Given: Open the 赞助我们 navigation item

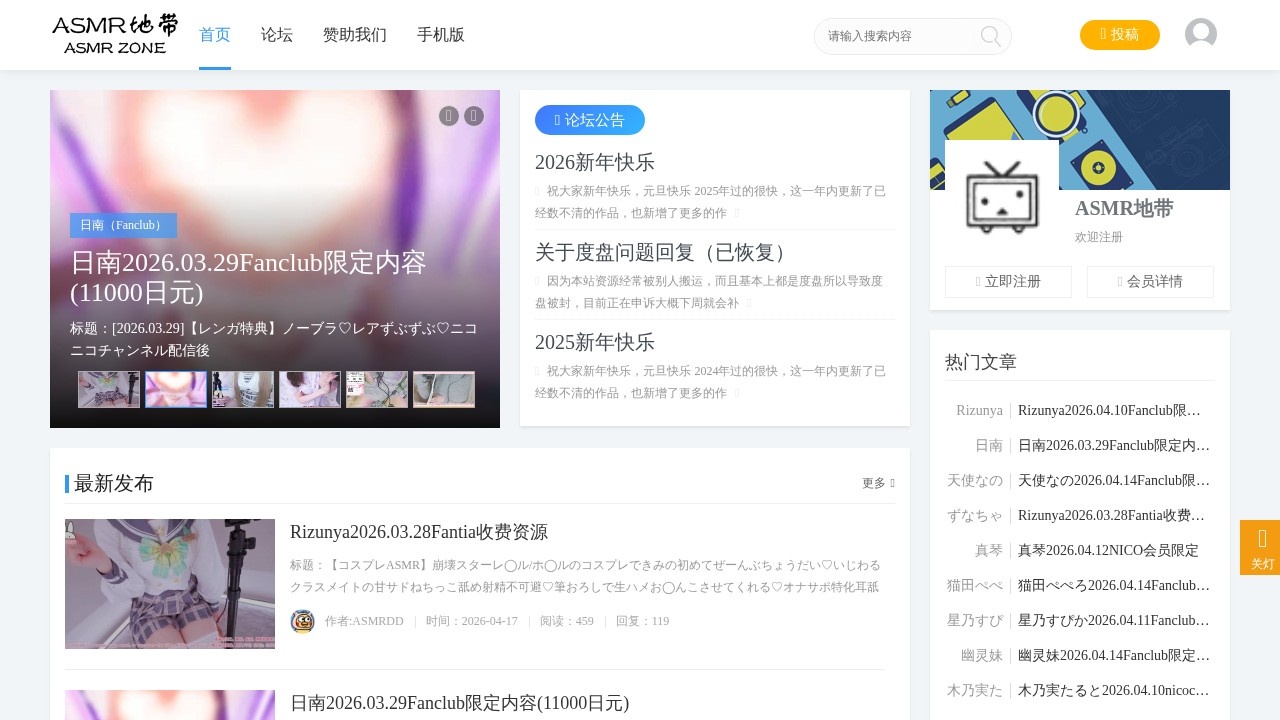Looking at the screenshot, I should (x=355, y=35).
